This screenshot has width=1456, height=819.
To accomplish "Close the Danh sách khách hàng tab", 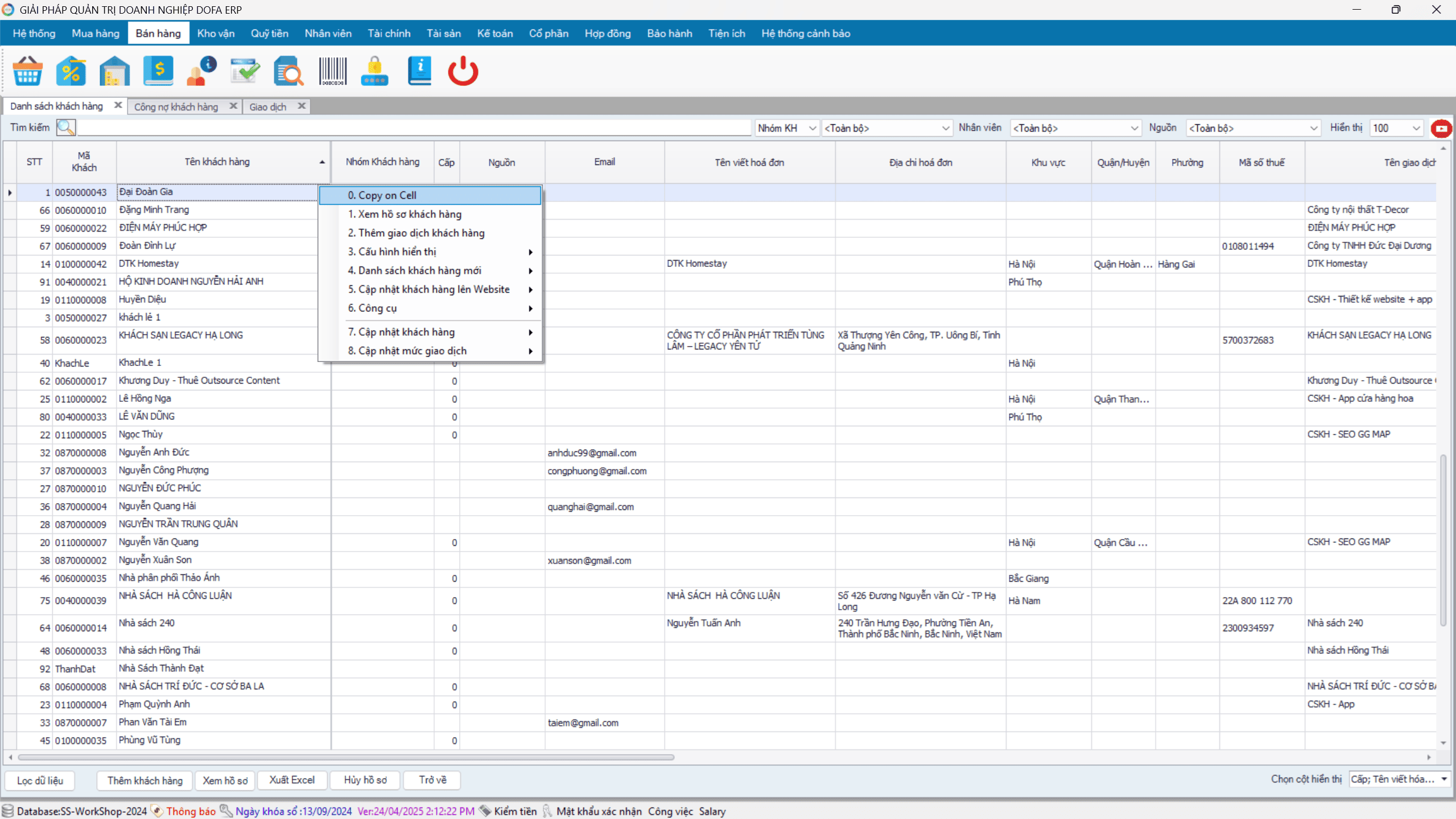I will pyautogui.click(x=118, y=105).
